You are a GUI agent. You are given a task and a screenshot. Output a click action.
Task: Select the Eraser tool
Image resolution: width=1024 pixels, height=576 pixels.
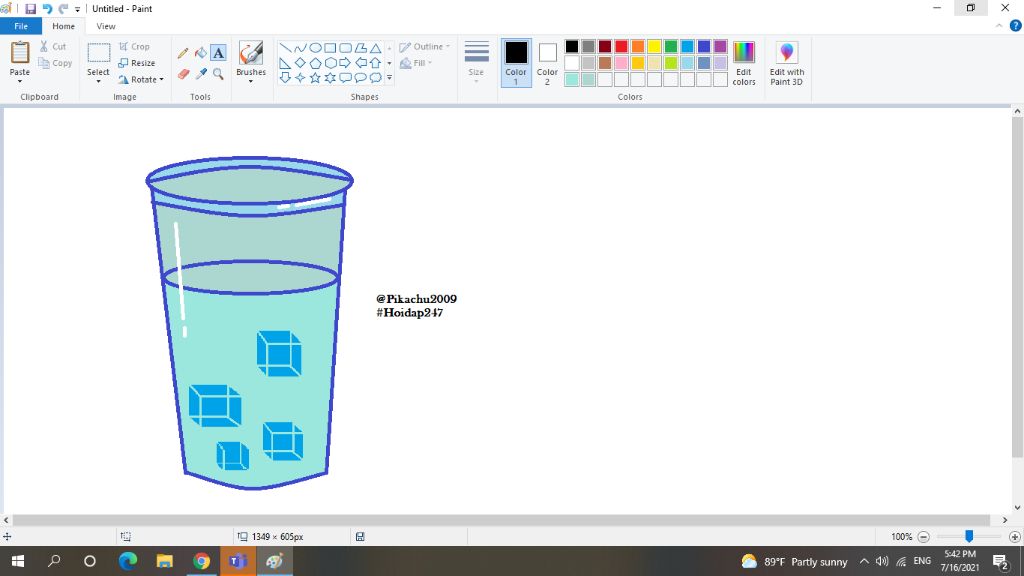[x=184, y=74]
